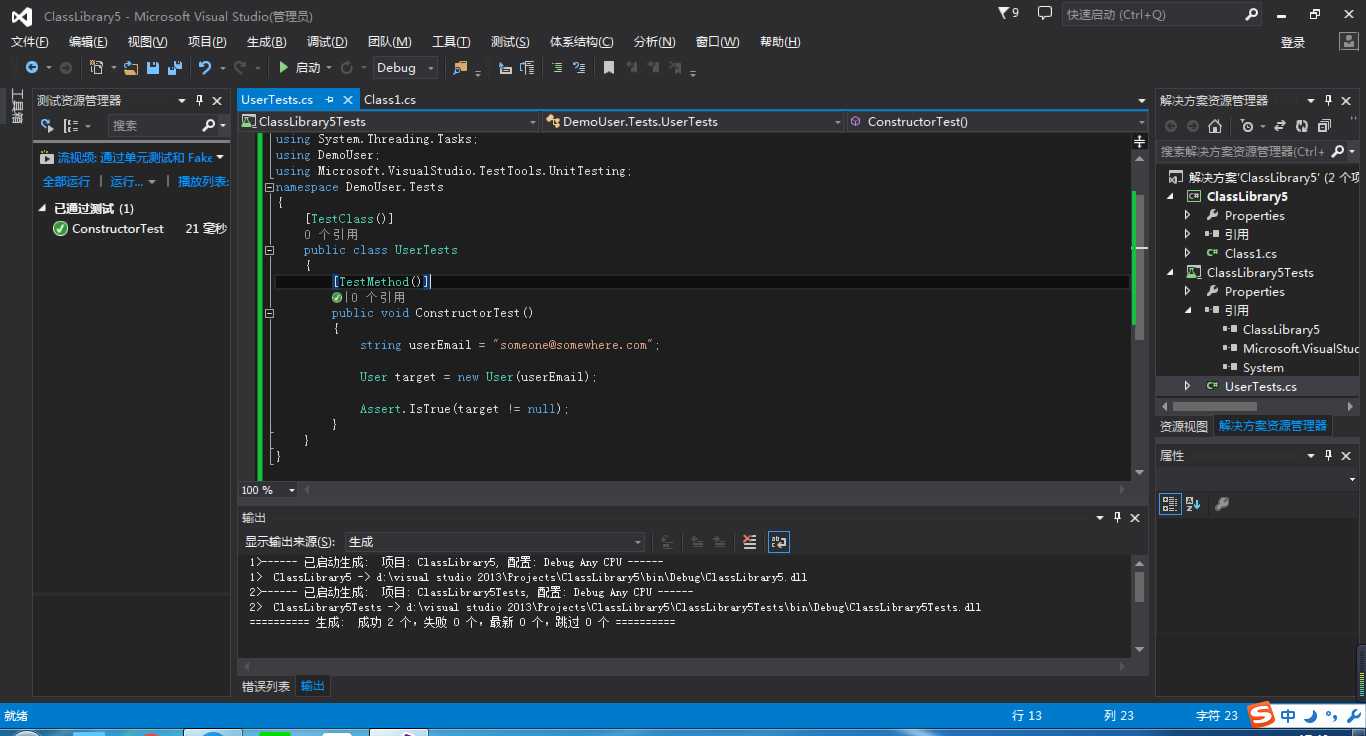
Task: Click the 播放列表 playlist link
Action: coord(203,181)
